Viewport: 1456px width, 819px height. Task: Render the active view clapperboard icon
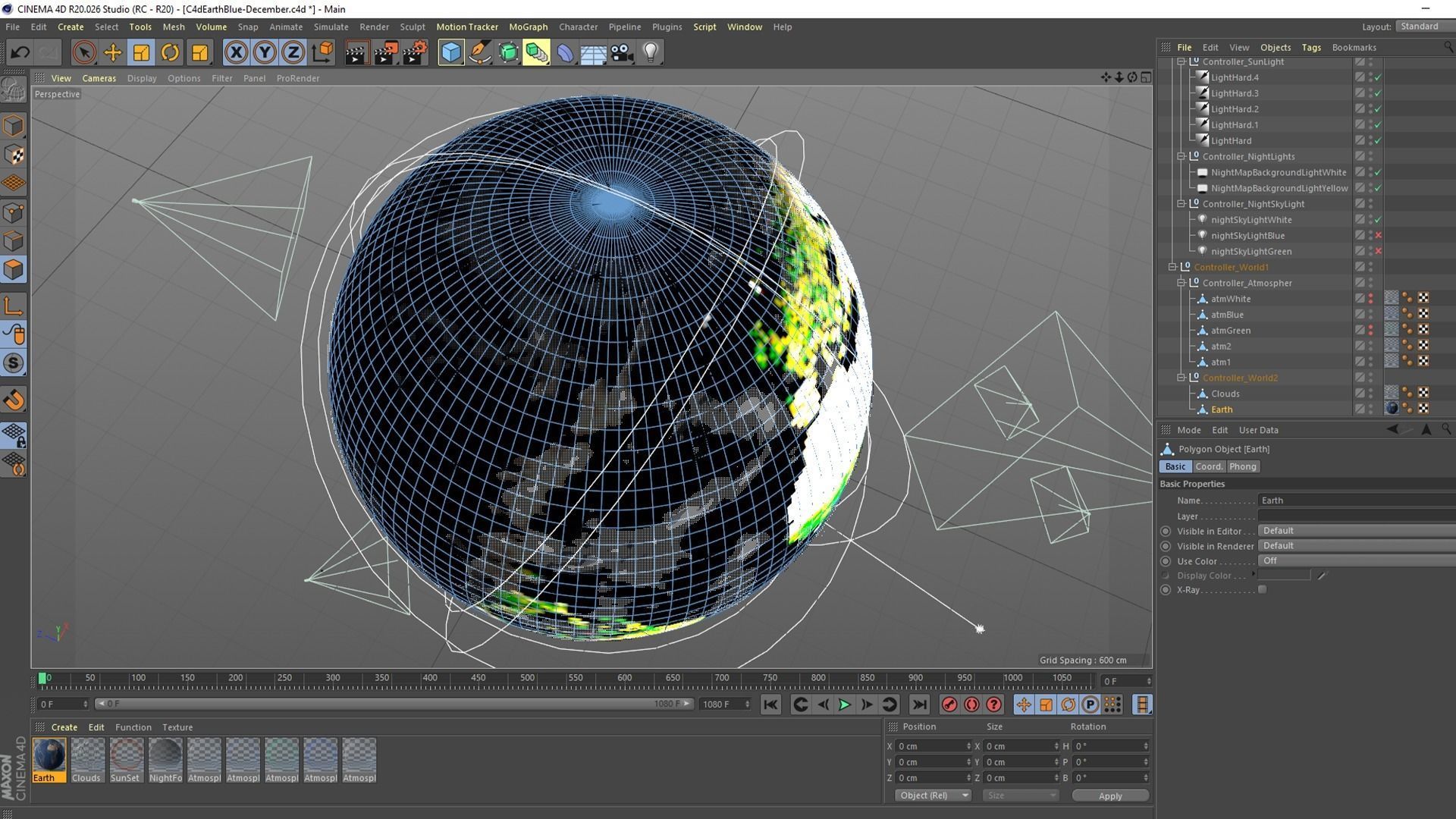tap(356, 52)
